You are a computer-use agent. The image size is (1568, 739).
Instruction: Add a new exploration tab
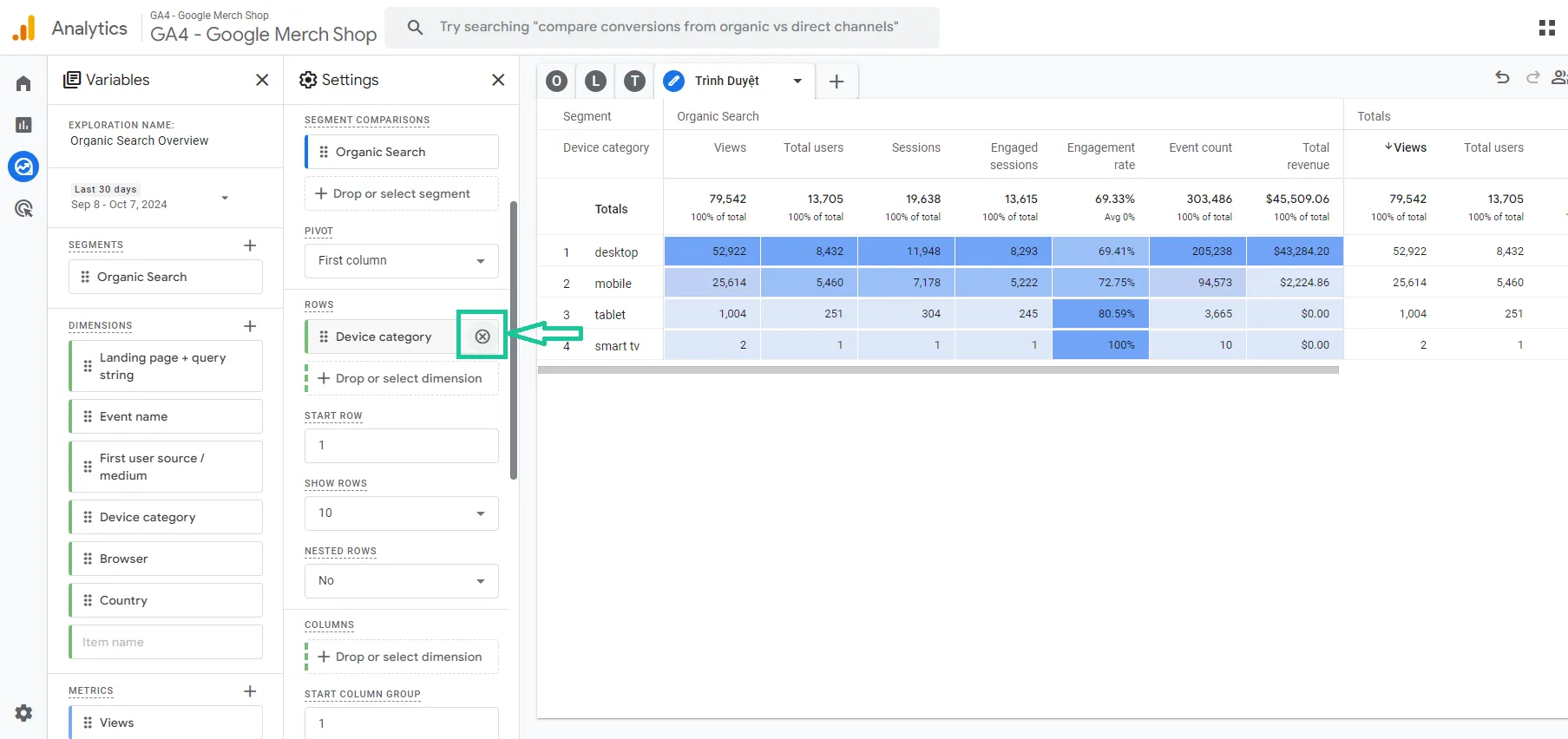[836, 82]
